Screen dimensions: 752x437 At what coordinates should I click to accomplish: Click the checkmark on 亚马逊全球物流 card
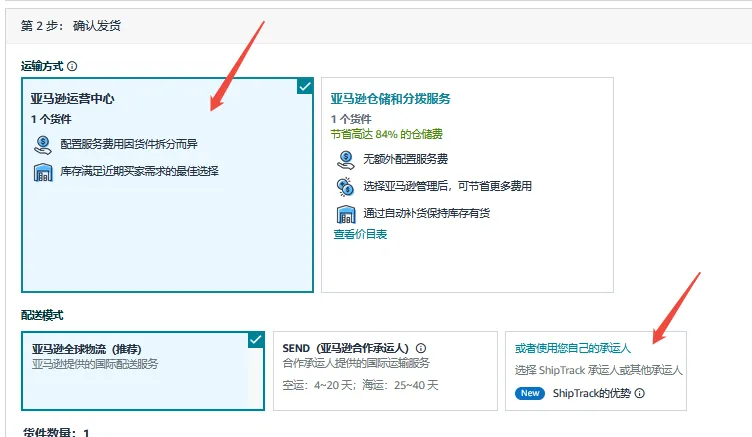coord(256,340)
